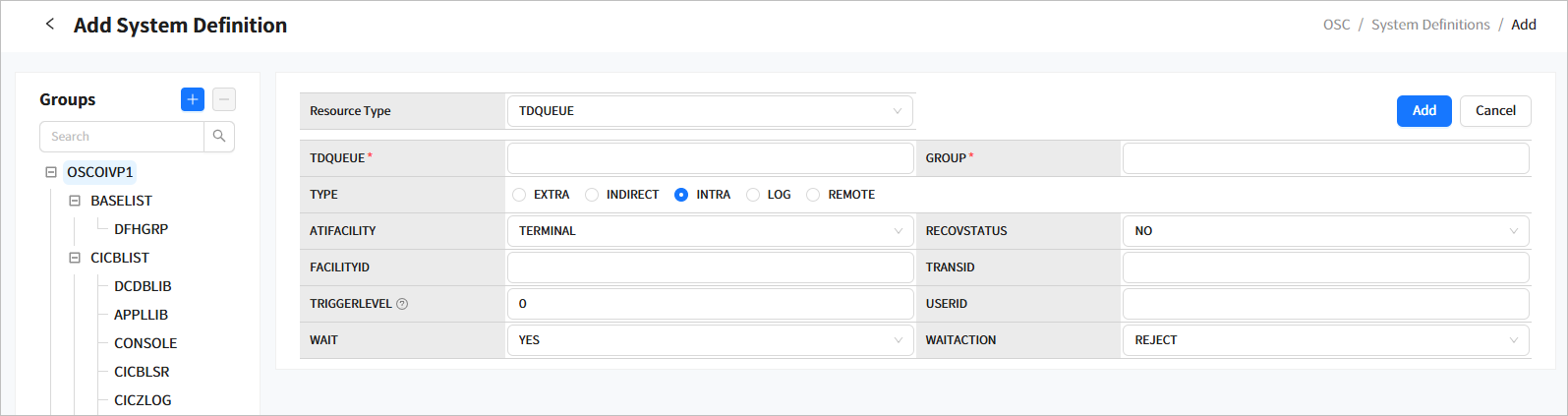The width and height of the screenshot is (1568, 416).
Task: Select the INDIRECT type radio button
Action: [592, 195]
